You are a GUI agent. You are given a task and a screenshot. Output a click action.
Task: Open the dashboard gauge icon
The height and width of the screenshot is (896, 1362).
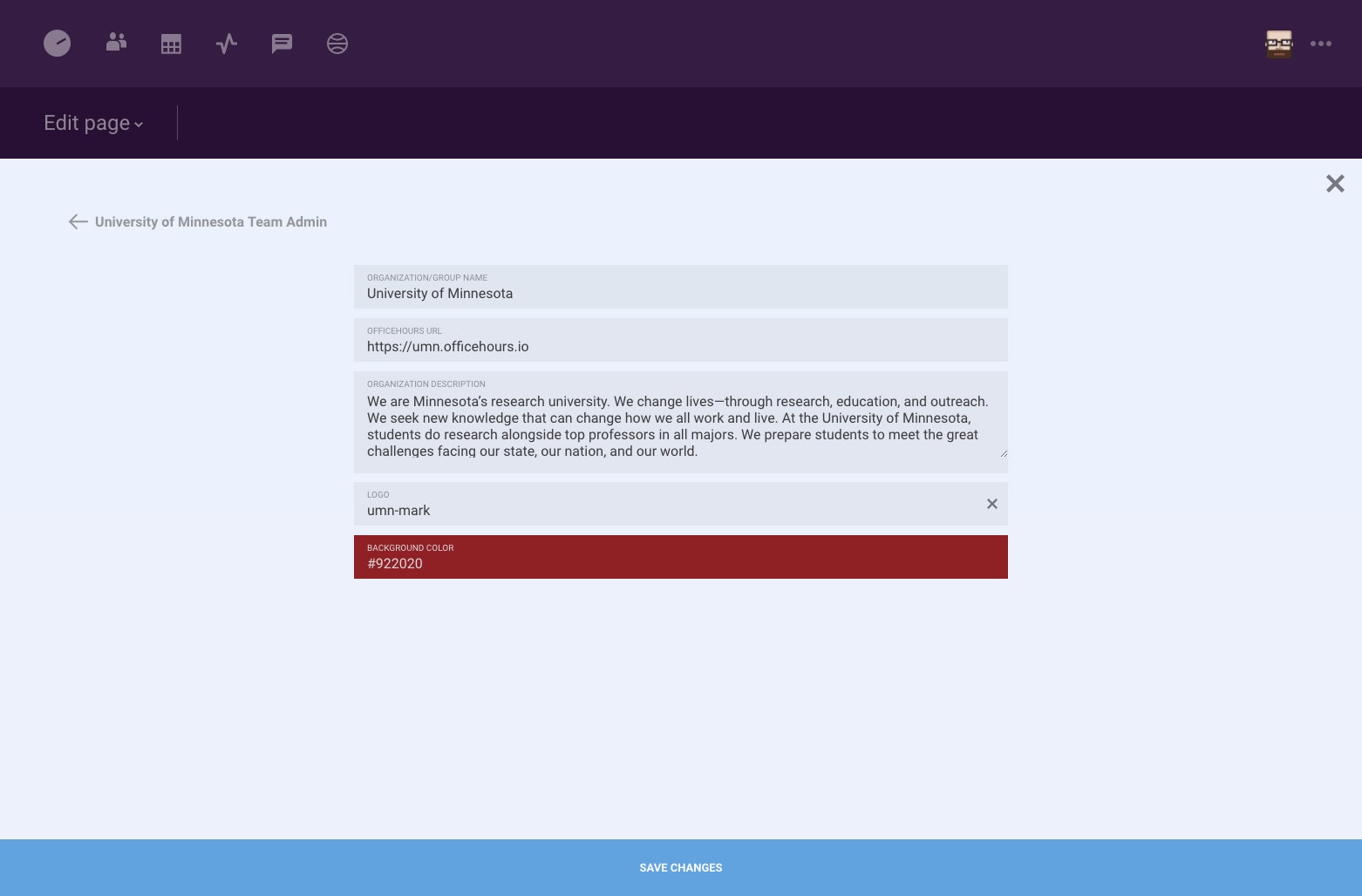(x=57, y=44)
